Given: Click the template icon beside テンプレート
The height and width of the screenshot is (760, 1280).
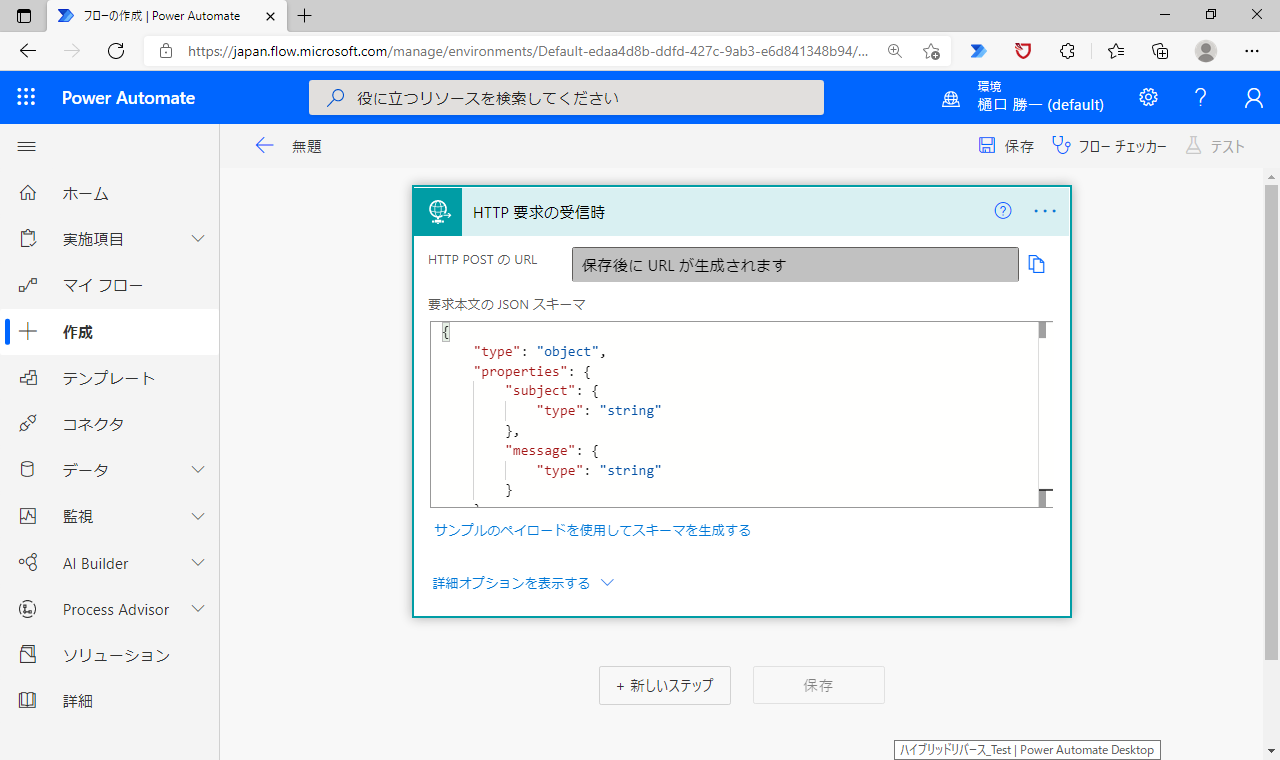Looking at the screenshot, I should [28, 378].
